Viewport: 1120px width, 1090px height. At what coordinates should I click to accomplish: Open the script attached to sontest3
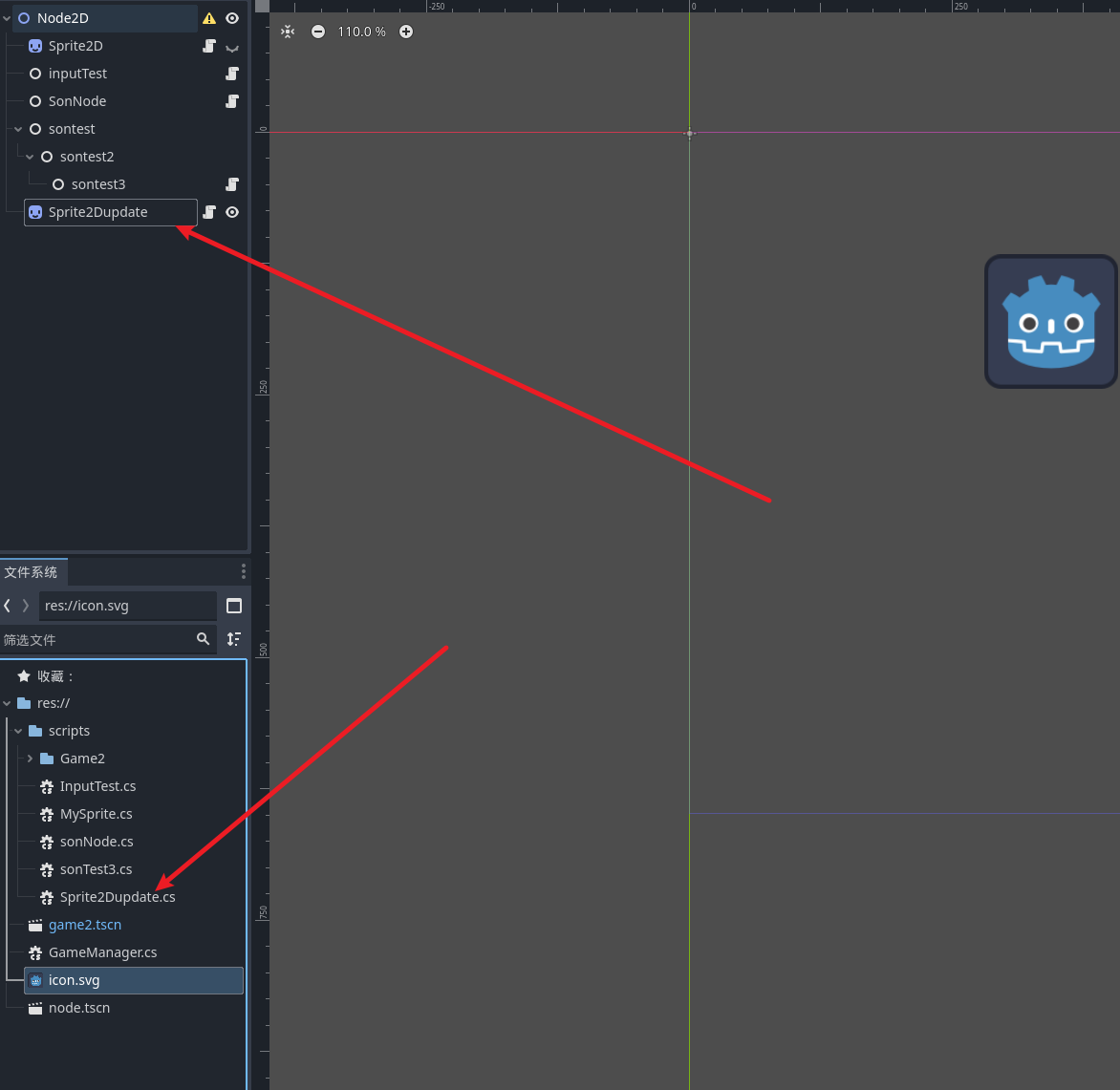point(232,184)
